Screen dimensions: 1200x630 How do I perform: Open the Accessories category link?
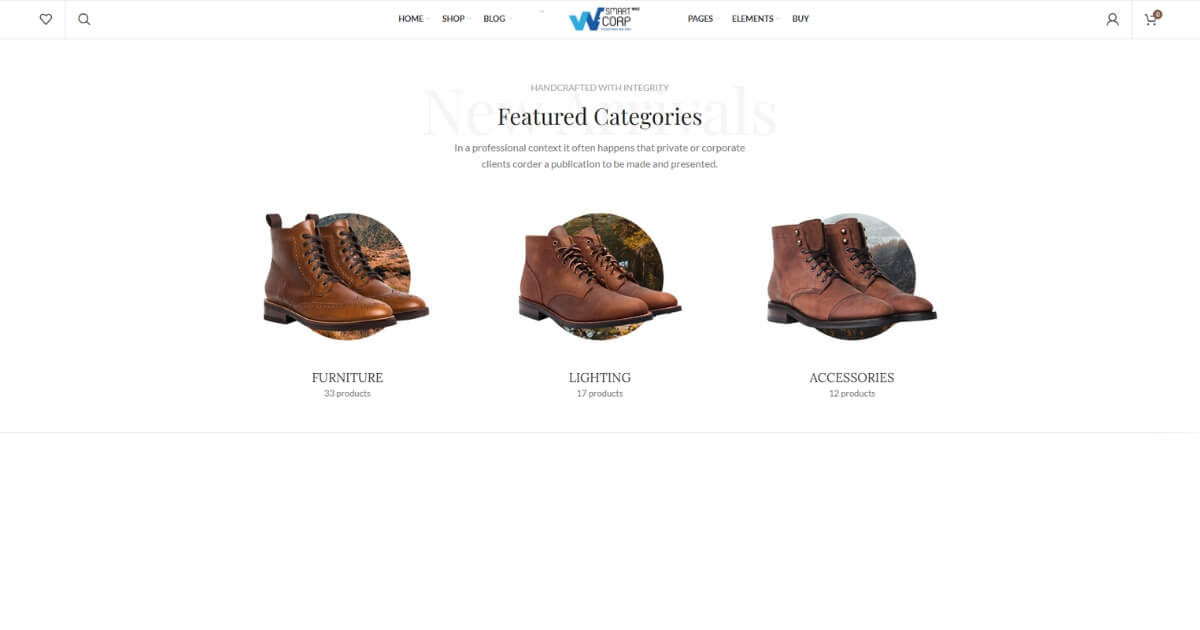click(x=852, y=378)
